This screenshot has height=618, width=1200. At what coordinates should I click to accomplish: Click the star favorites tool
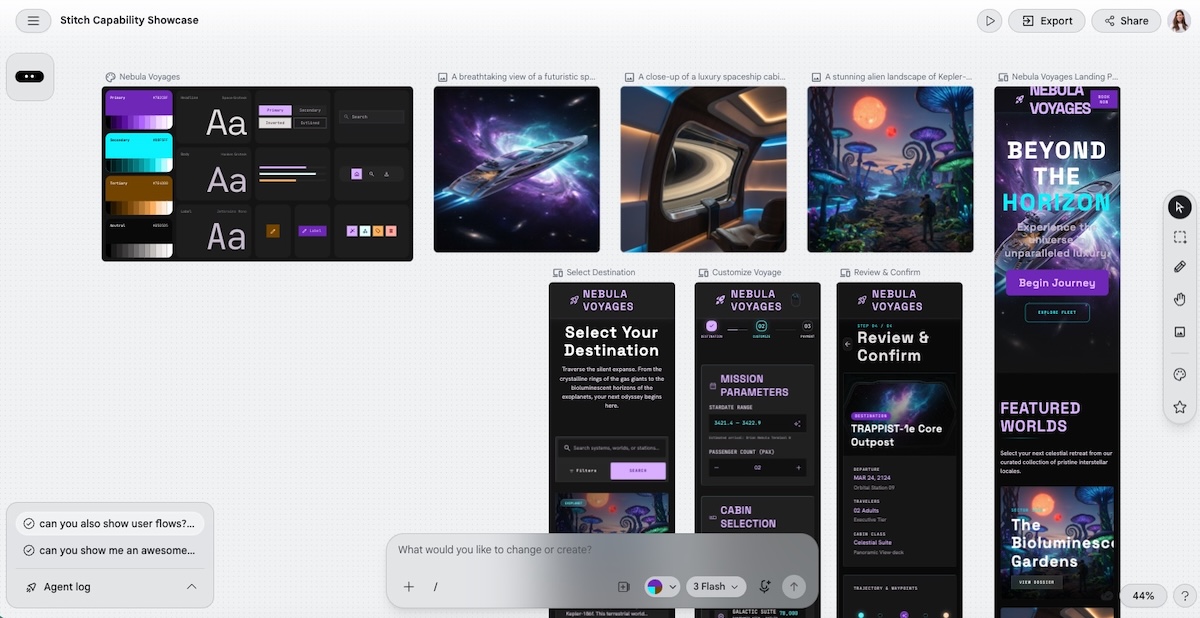[1180, 407]
